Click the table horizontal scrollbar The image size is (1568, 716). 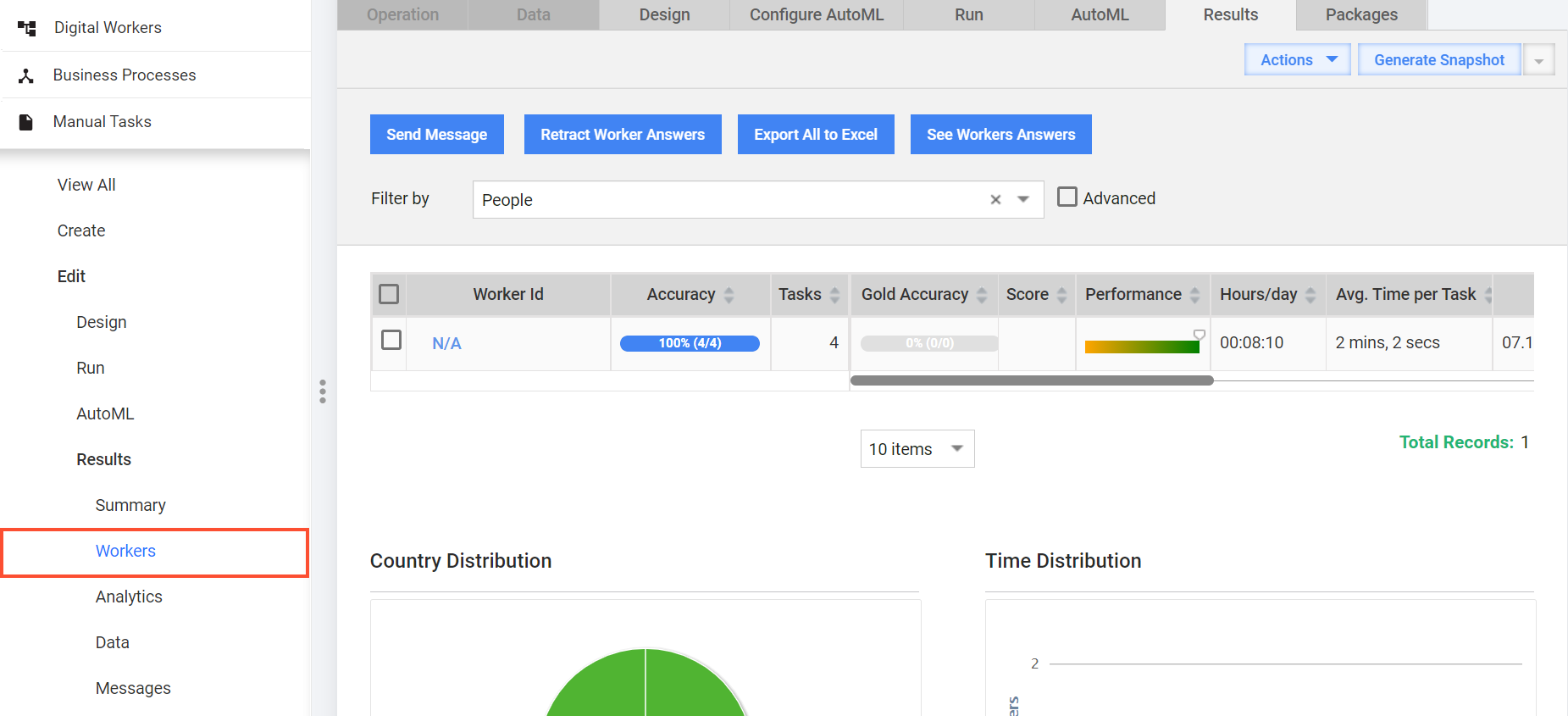(x=1032, y=380)
